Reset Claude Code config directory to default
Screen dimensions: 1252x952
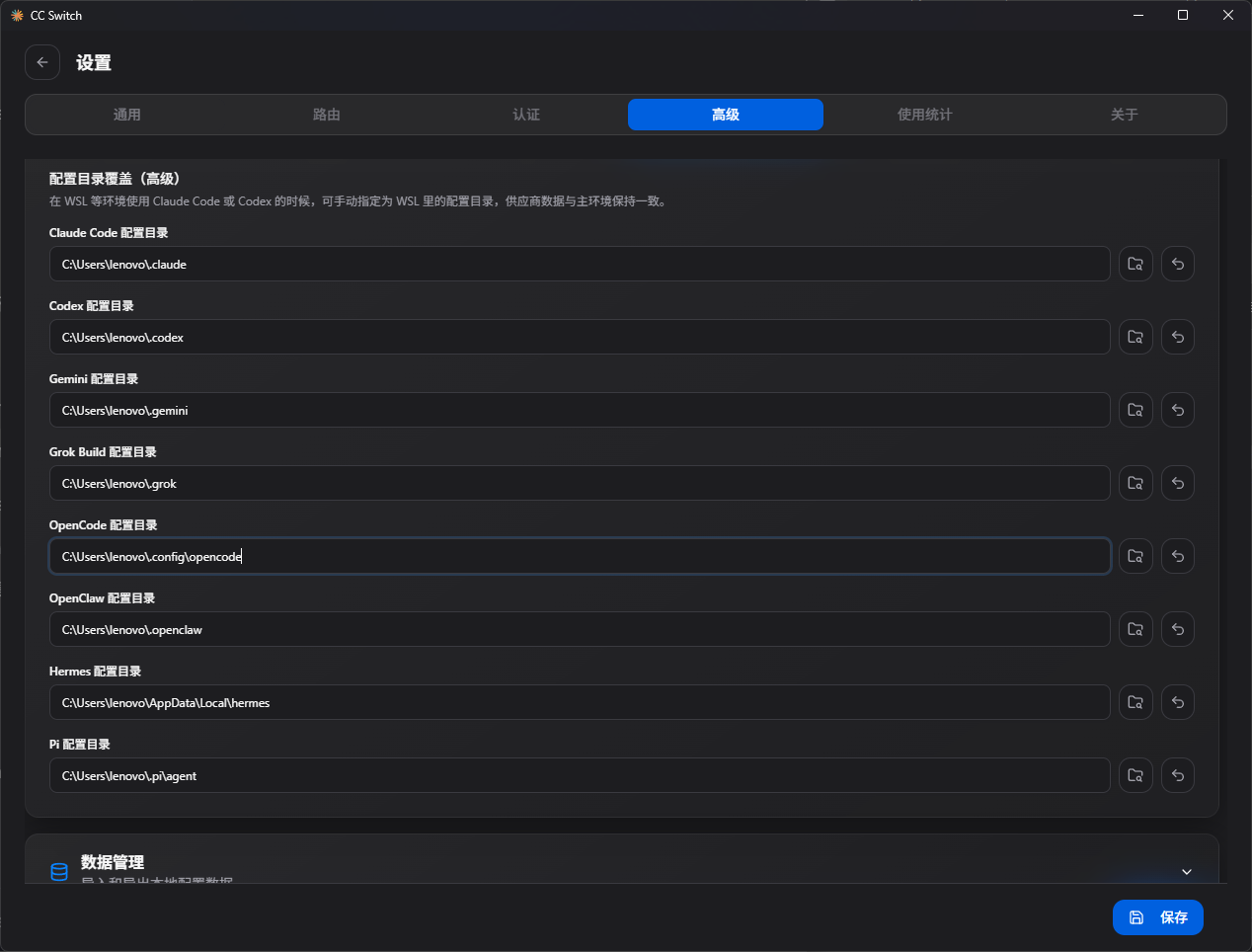[1178, 264]
